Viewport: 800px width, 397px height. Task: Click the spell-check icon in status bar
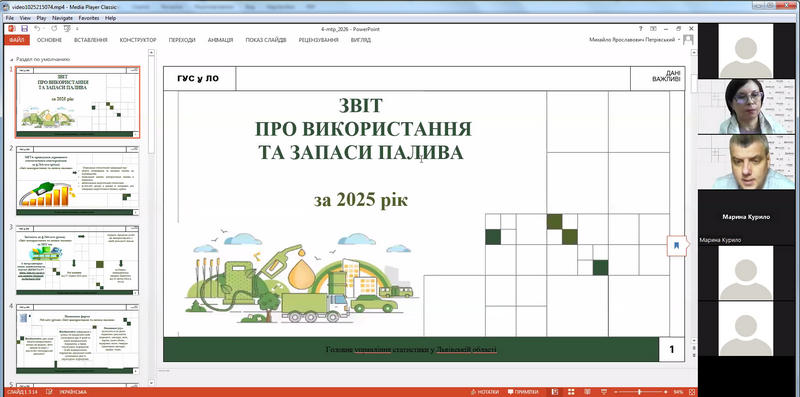click(49, 392)
